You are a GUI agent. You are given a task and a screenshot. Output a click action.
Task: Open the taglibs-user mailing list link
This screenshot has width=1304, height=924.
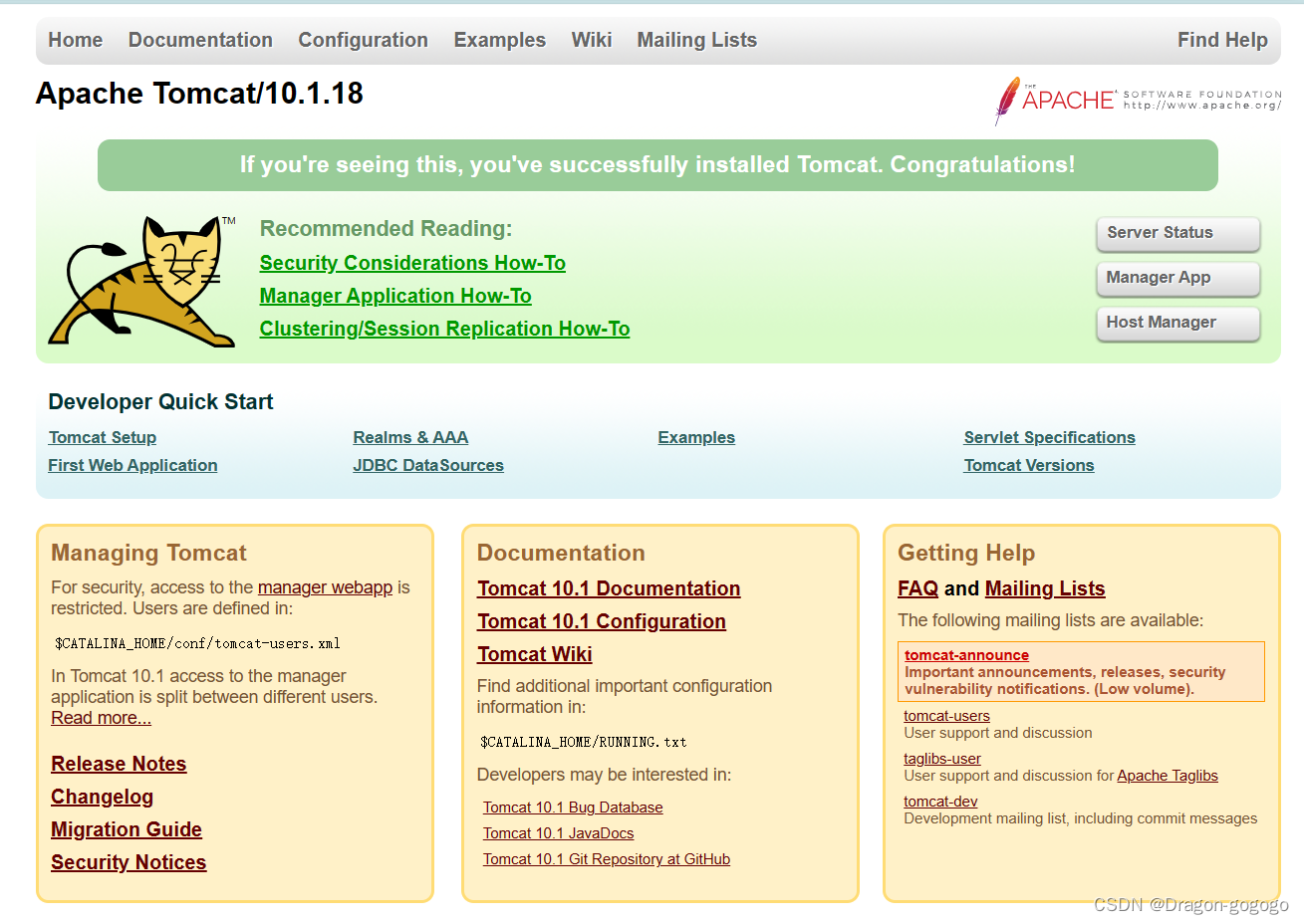pyautogui.click(x=942, y=759)
